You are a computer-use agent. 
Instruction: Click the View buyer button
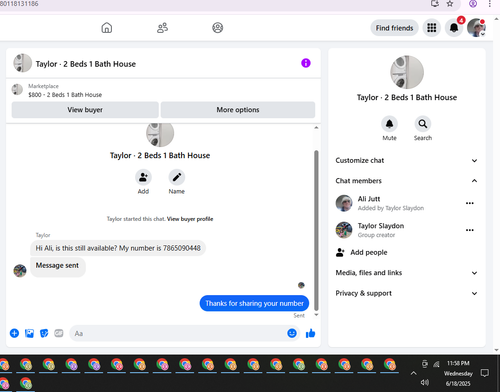tap(85, 110)
